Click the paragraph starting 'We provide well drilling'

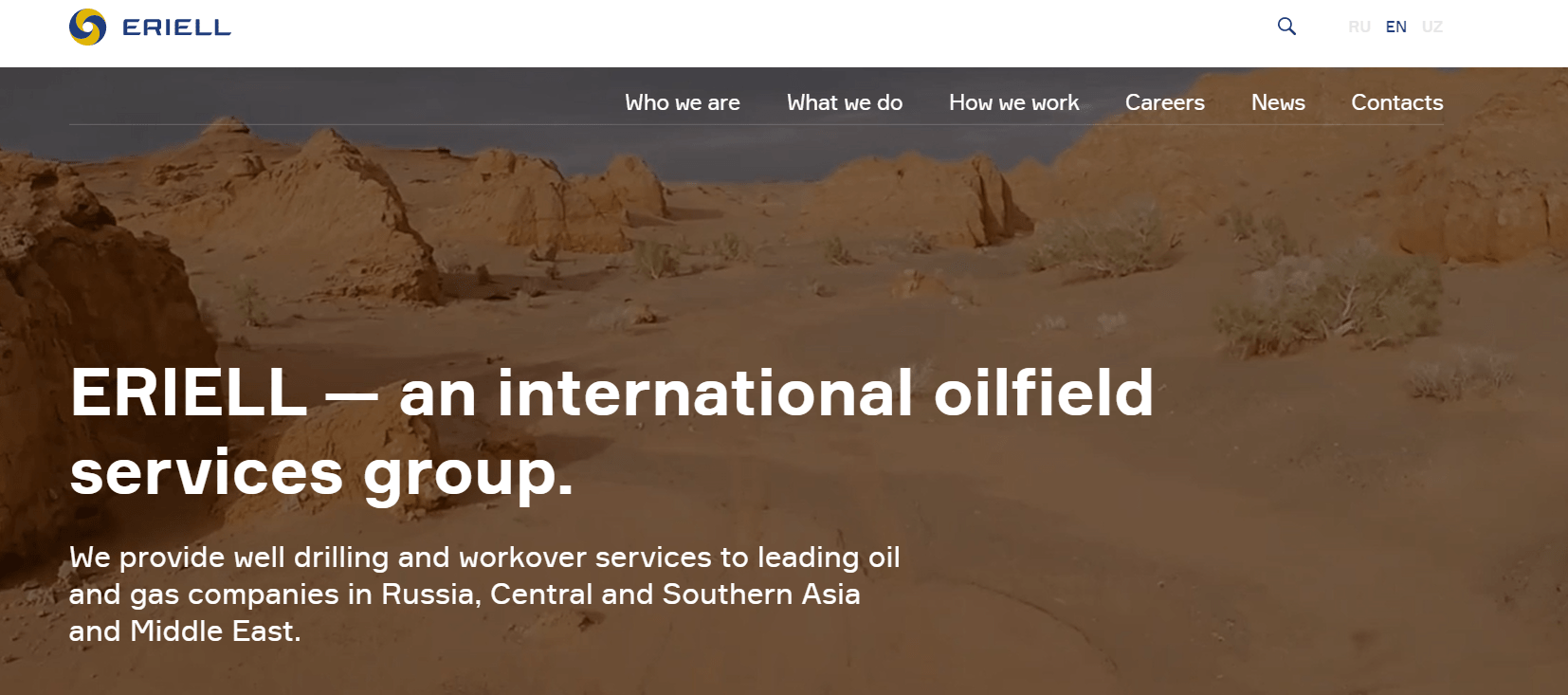tap(484, 594)
